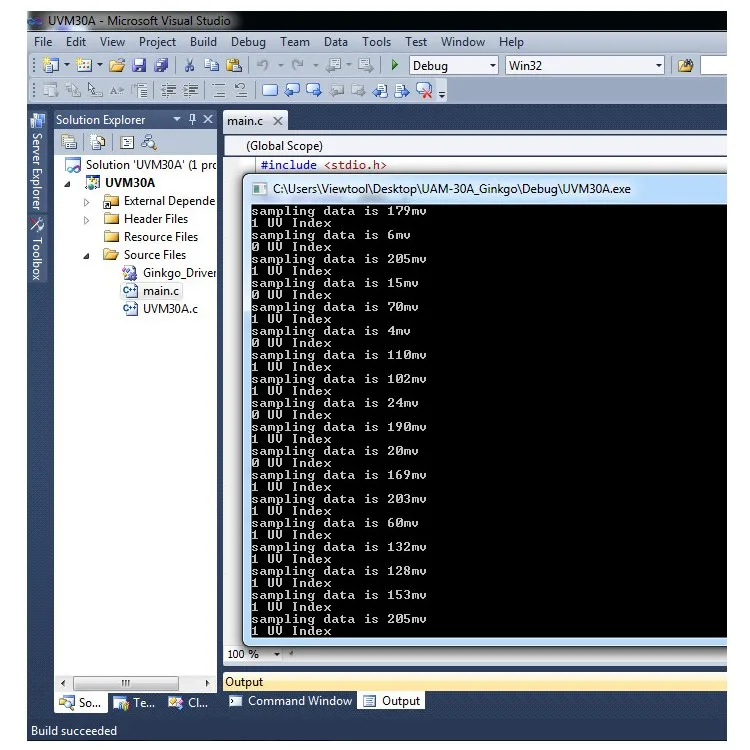Click the New Project toolbar icon
The height and width of the screenshot is (750, 750).
click(51, 65)
